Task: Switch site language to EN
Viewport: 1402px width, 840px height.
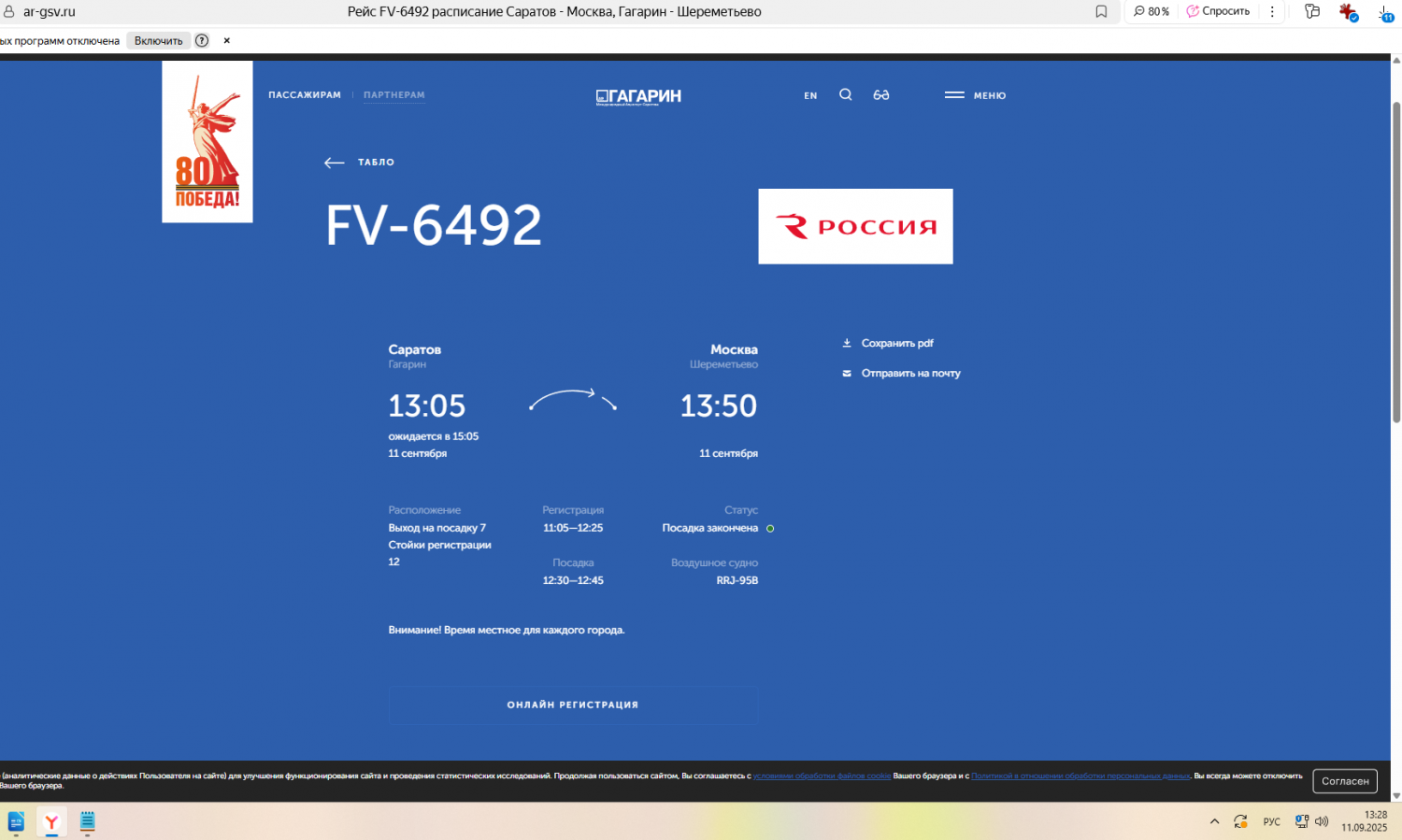Action: coord(810,95)
